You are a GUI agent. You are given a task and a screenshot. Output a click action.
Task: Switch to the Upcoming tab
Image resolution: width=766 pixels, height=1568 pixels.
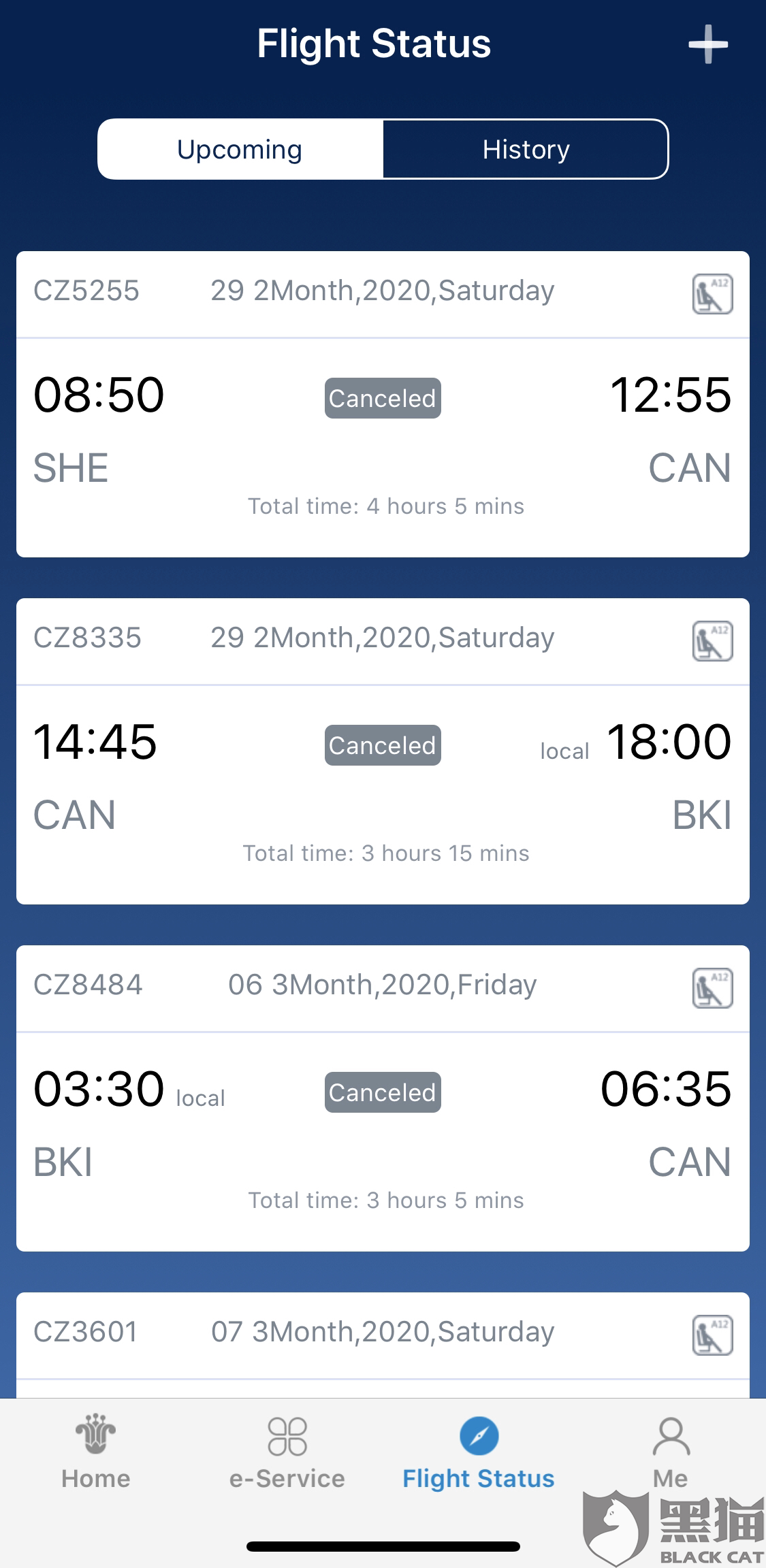point(240,150)
